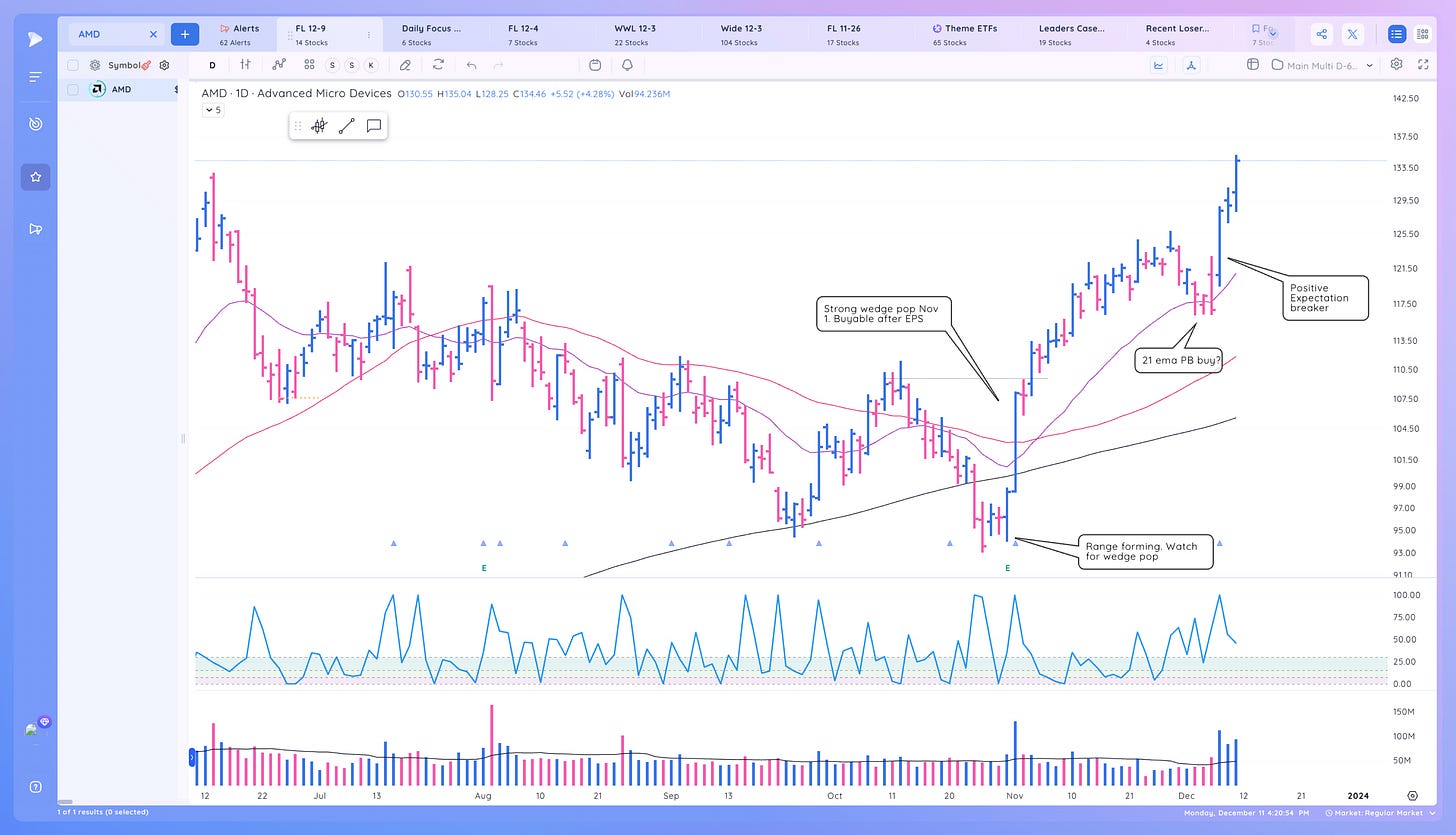Click the left gear icon in watchlist header
Viewport: 1456px width, 835px height.
click(x=95, y=65)
